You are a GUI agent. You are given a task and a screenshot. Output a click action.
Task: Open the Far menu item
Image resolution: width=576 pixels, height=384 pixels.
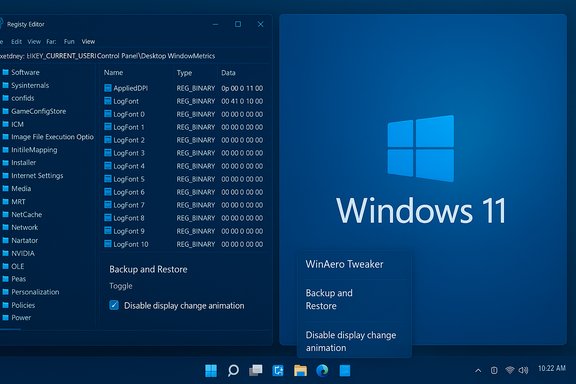click(51, 42)
